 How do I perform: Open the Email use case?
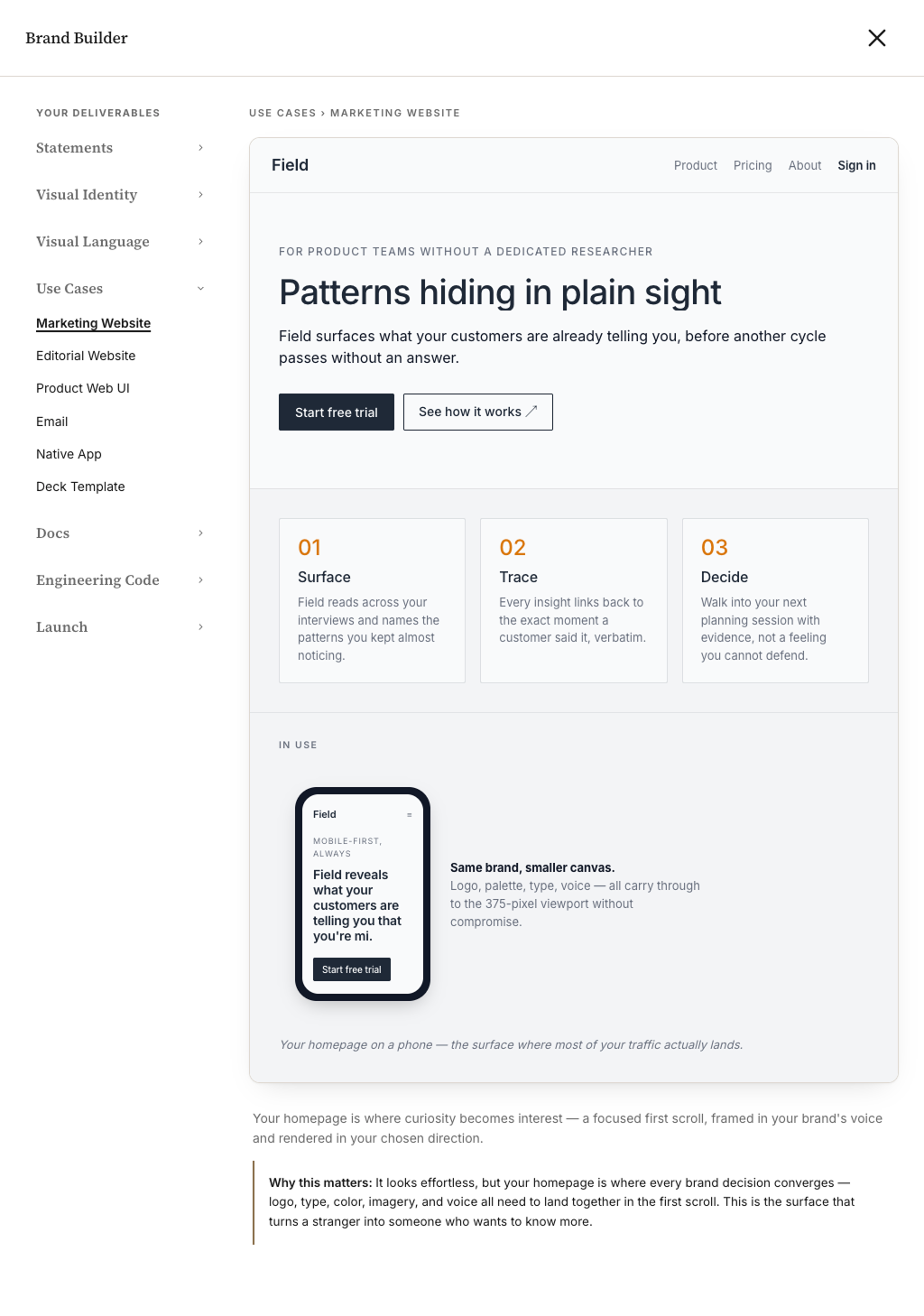(x=52, y=422)
